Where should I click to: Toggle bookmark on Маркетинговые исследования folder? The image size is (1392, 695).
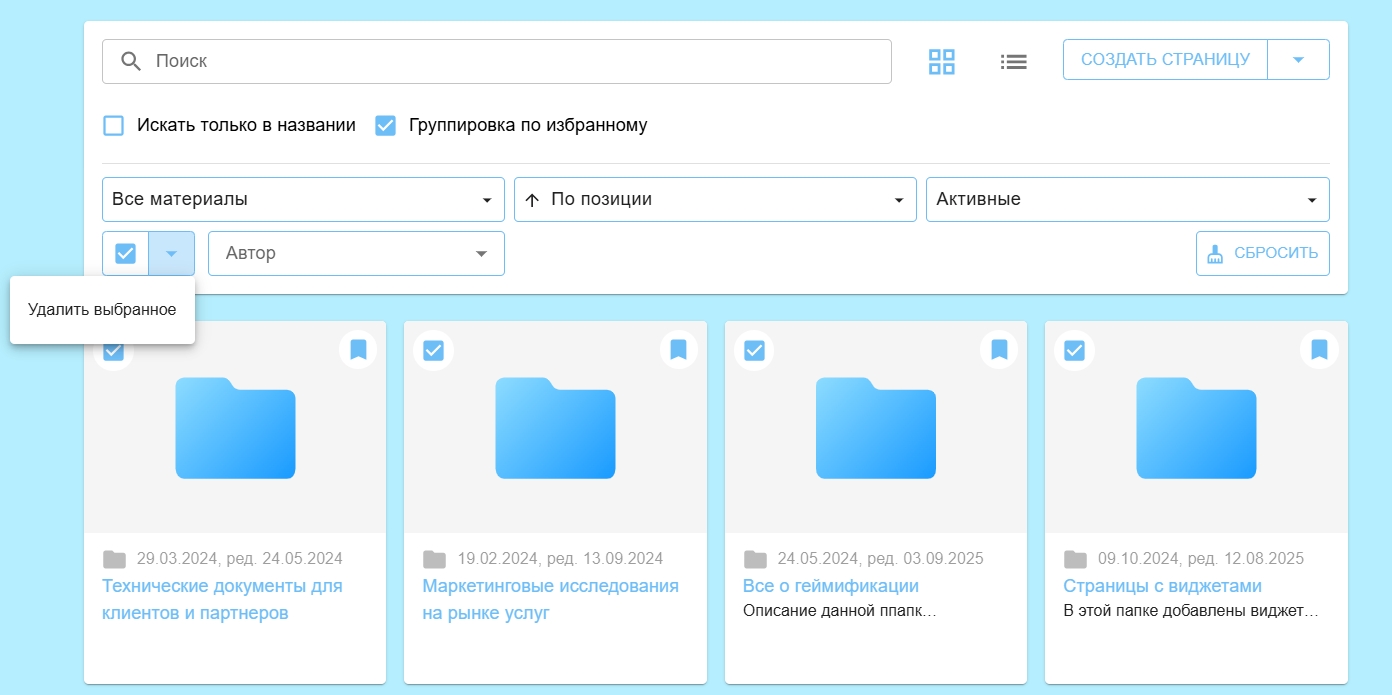[x=678, y=350]
